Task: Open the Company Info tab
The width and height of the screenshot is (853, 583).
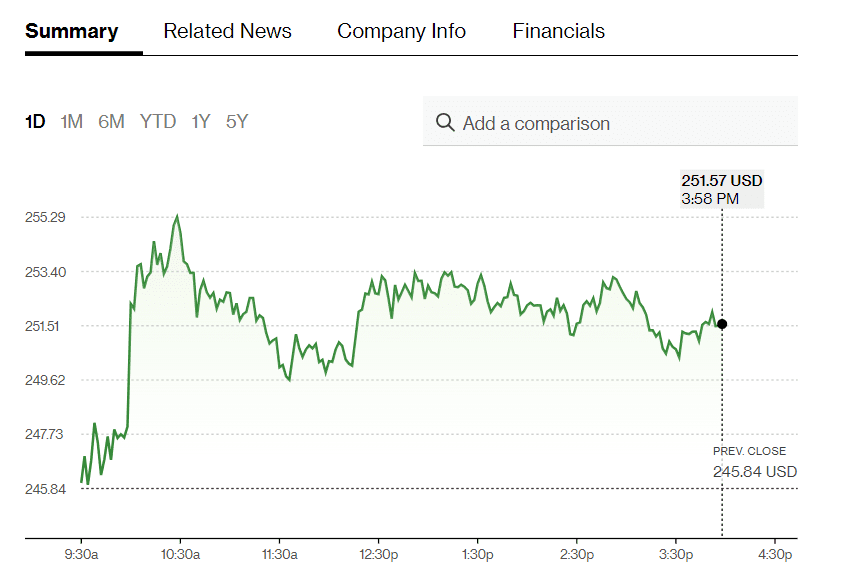Action: pyautogui.click(x=401, y=31)
